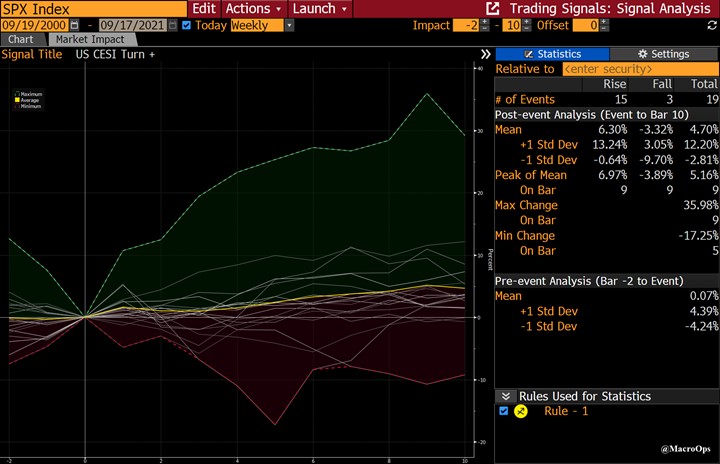This screenshot has width=720, height=464.
Task: Select the Market Impact tab
Action: pyautogui.click(x=89, y=40)
